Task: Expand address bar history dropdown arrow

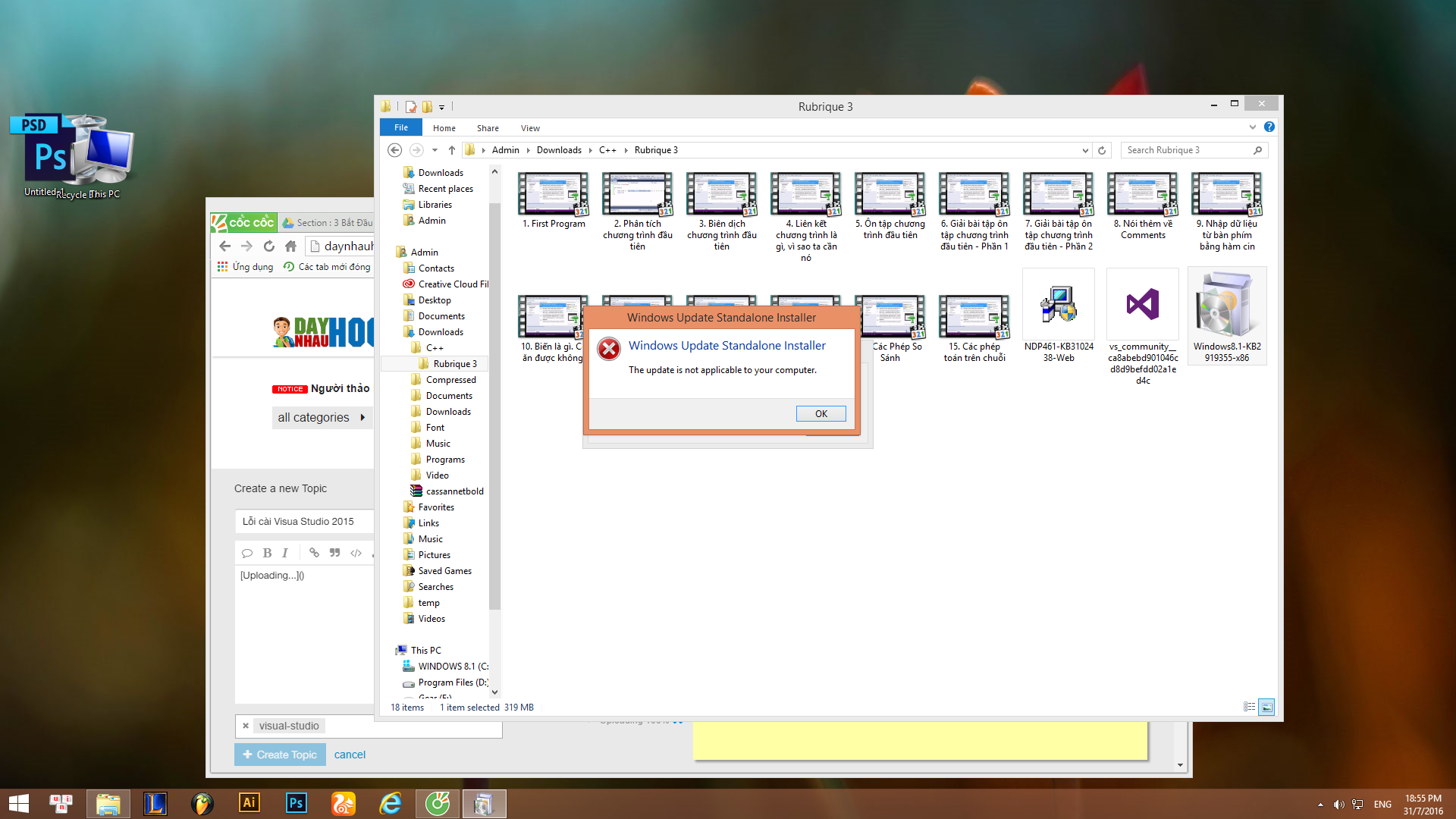Action: [1085, 150]
